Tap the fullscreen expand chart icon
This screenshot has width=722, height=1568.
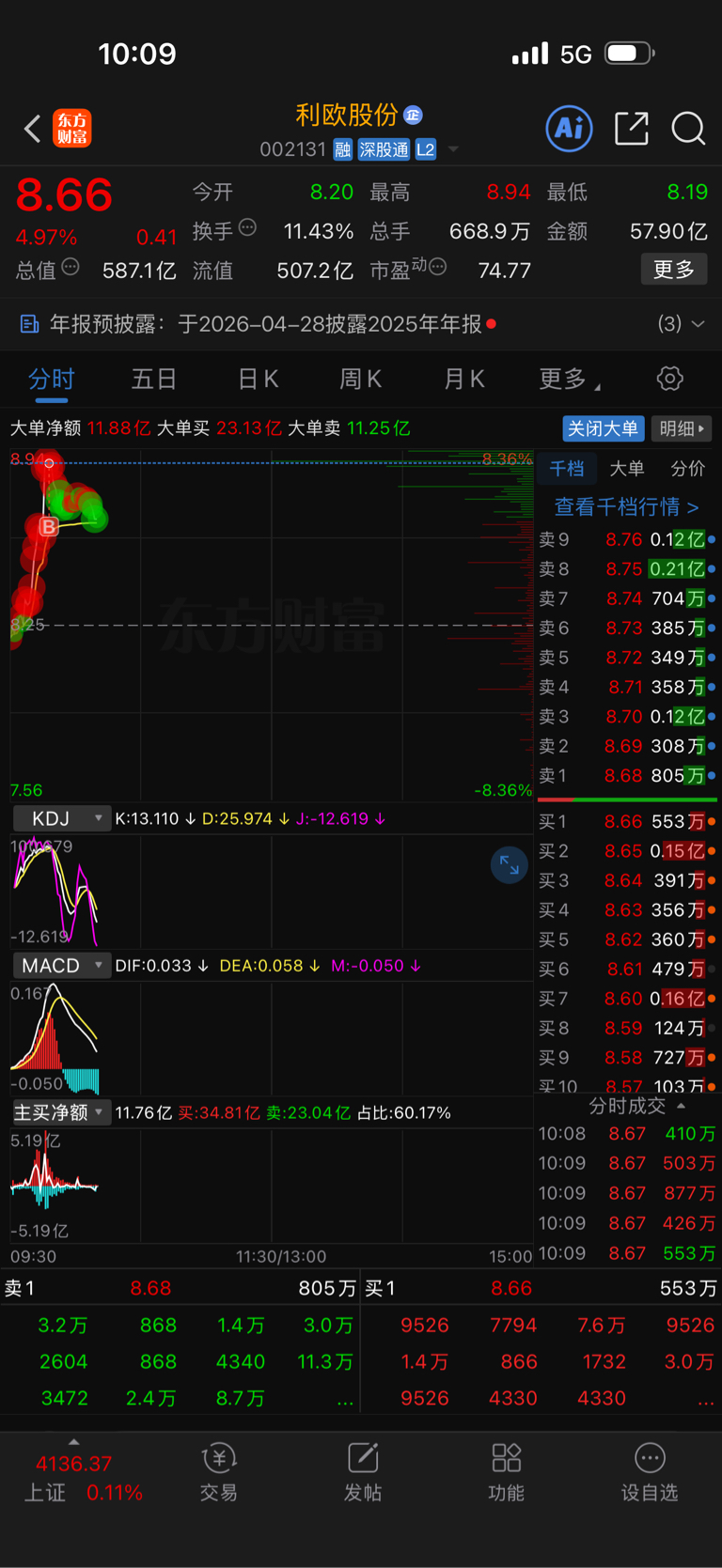coord(509,865)
